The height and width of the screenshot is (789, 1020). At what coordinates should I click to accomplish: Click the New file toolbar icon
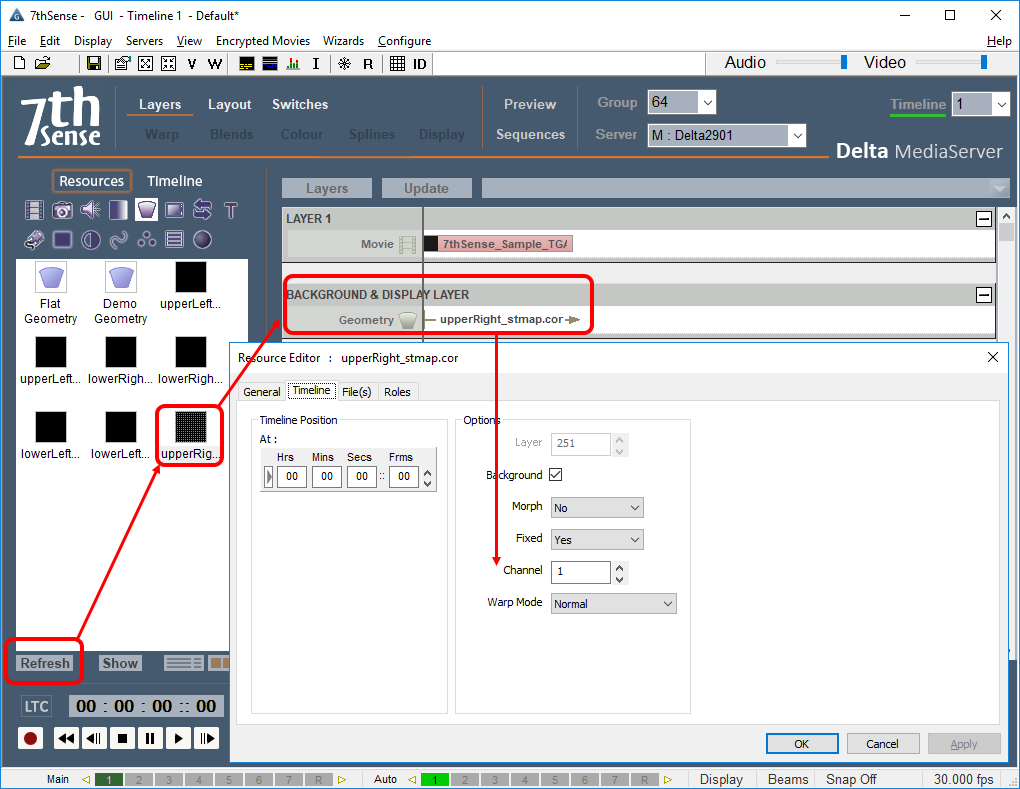pos(20,63)
